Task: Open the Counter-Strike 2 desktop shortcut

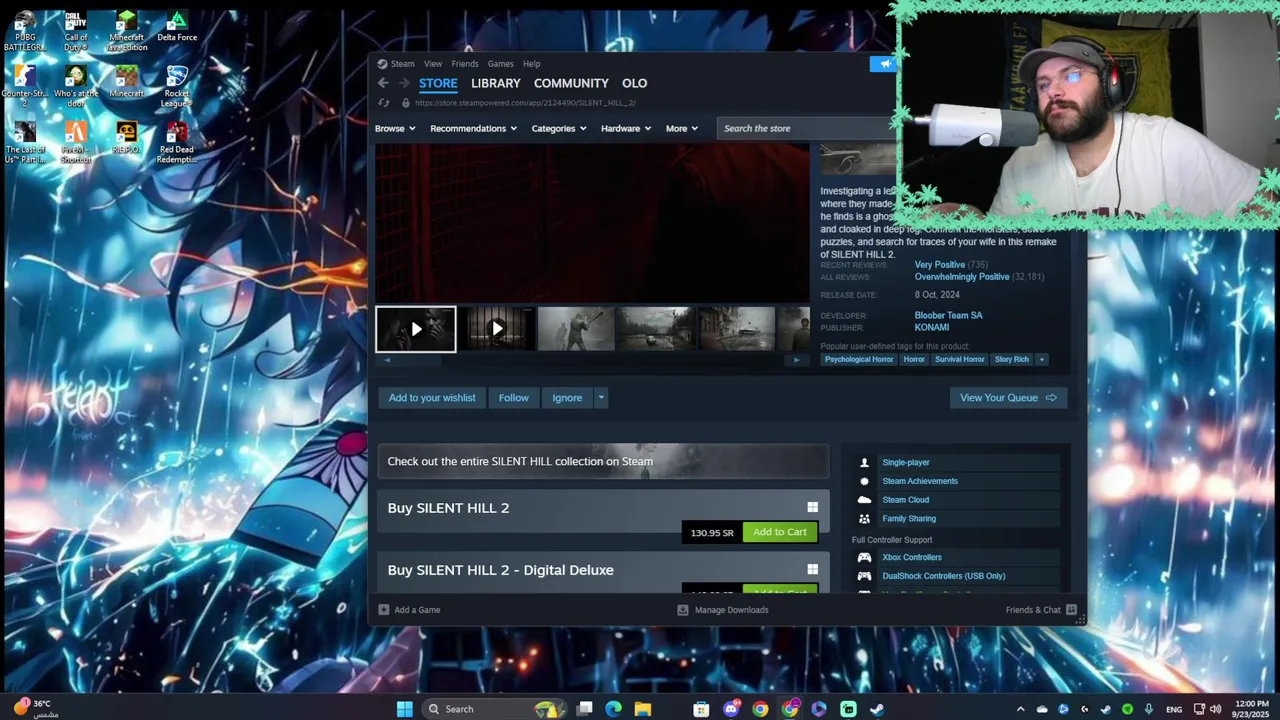Action: [x=25, y=87]
